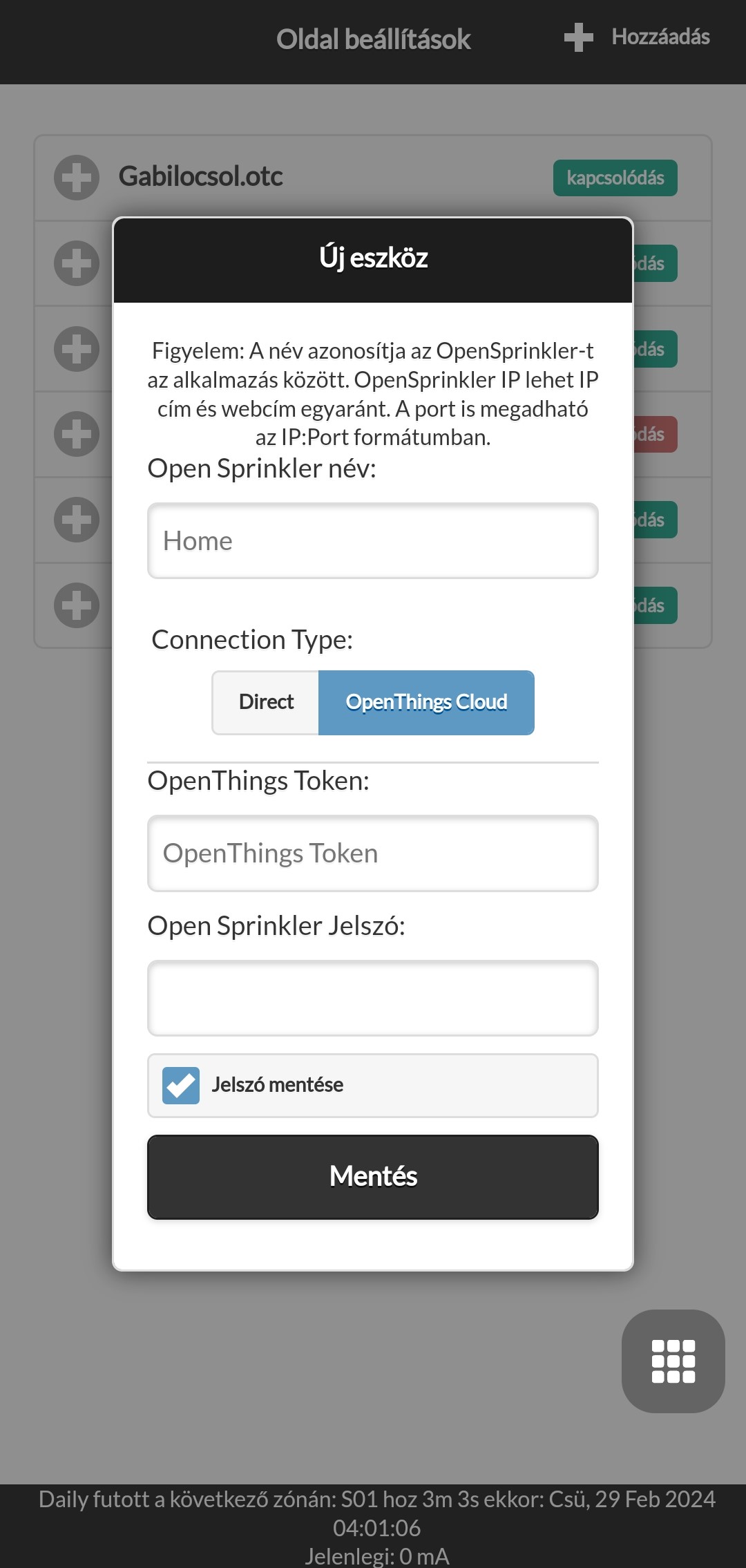Click the plus icon beside Hozzáadás
The width and height of the screenshot is (746, 1568).
pos(578,37)
